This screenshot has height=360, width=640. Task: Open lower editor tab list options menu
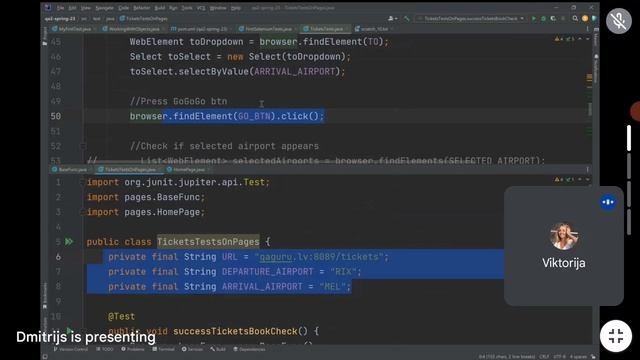(x=588, y=169)
